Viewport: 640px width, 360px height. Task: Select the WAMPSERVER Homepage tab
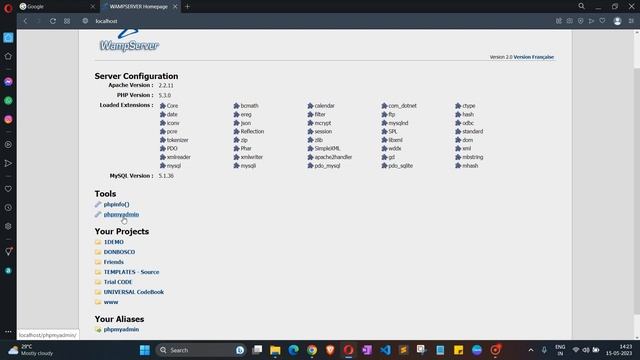[x=140, y=7]
